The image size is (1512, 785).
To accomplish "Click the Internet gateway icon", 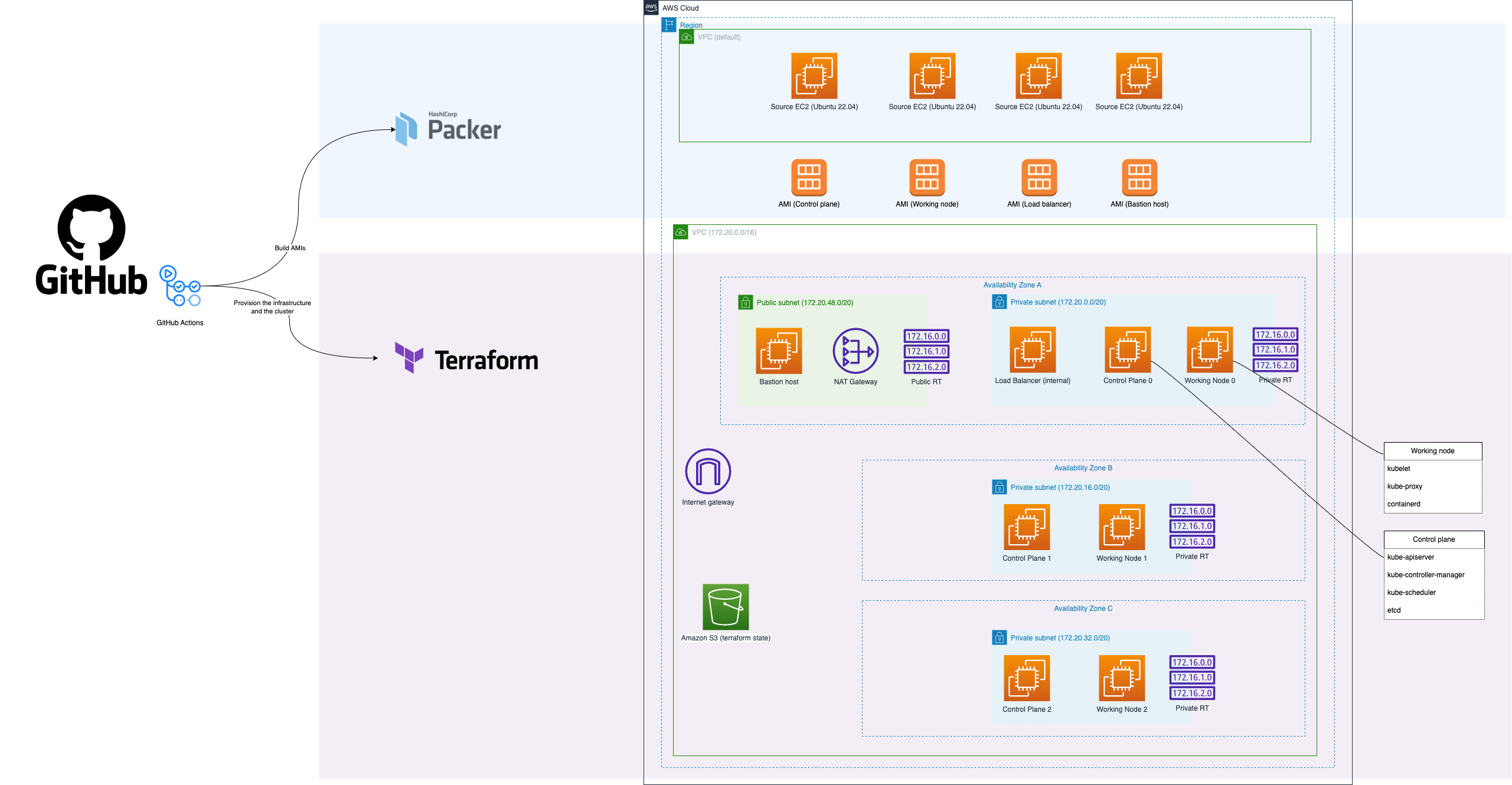I will pos(708,471).
